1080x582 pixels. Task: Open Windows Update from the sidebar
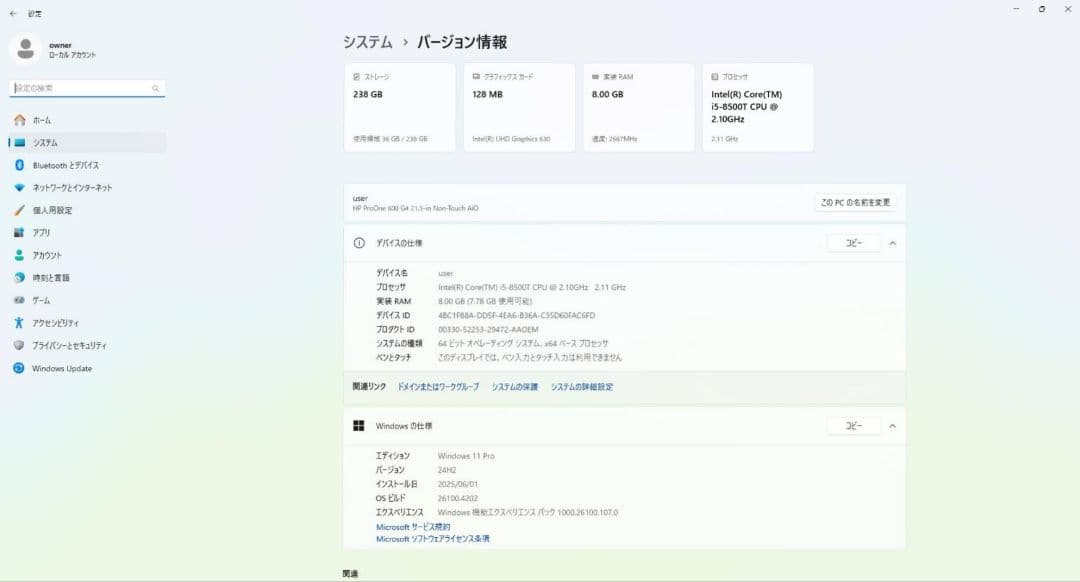click(x=62, y=368)
